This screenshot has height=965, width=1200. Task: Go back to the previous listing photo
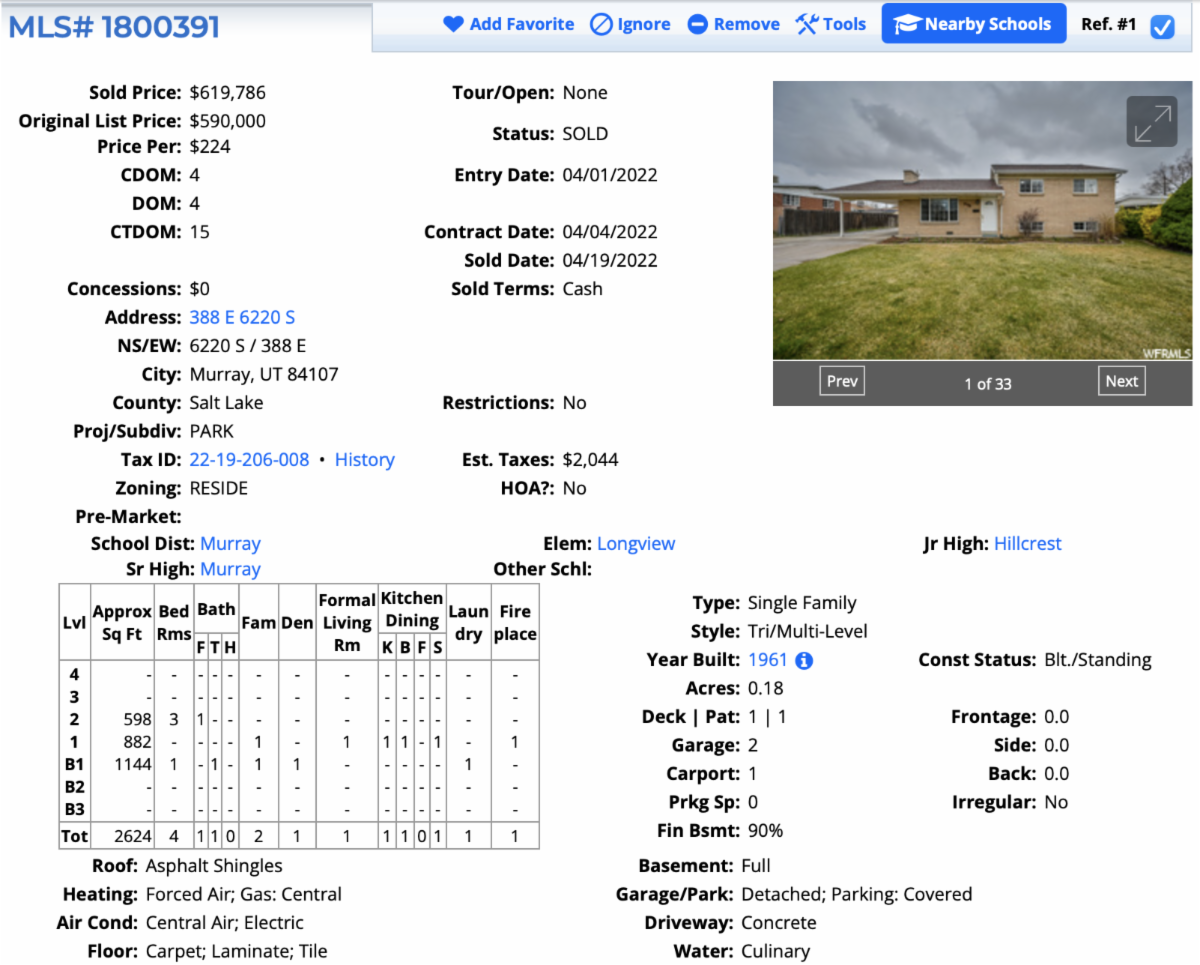(842, 380)
